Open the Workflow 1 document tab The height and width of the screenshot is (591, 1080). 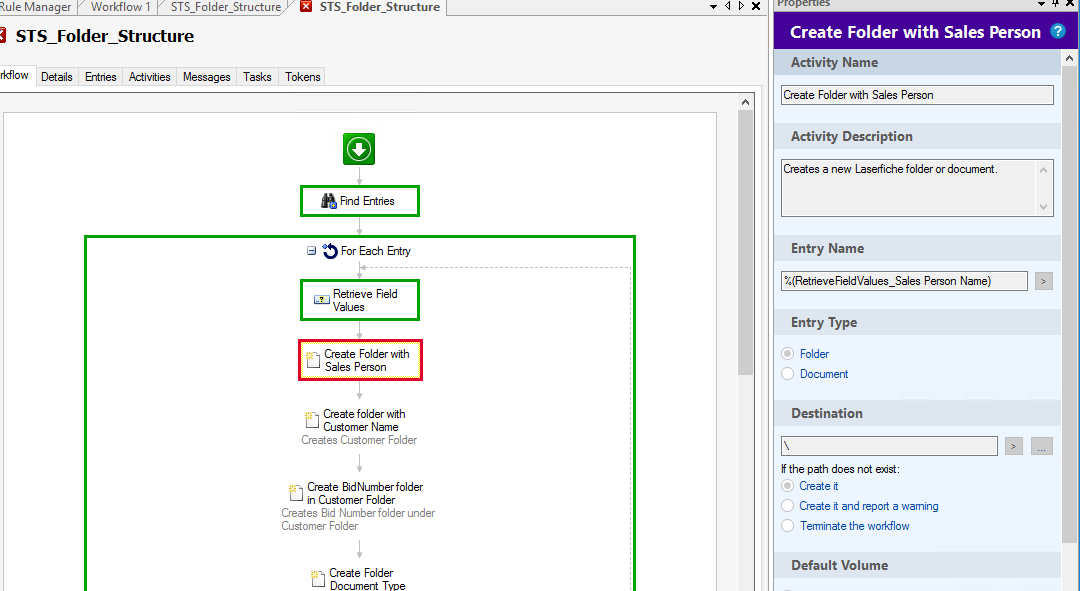tap(120, 7)
